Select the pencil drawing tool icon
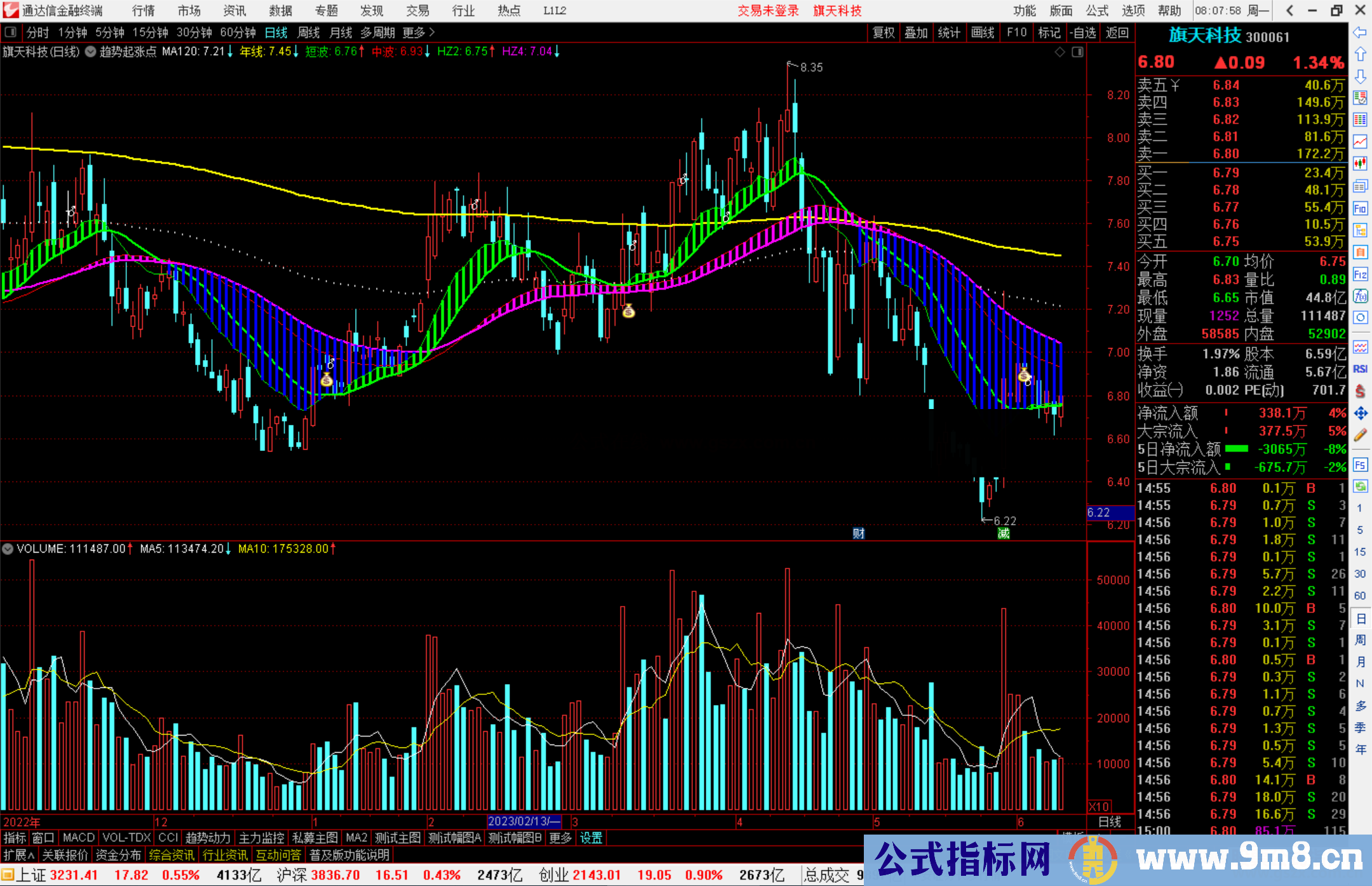This screenshot has width=1372, height=886. tap(1360, 436)
